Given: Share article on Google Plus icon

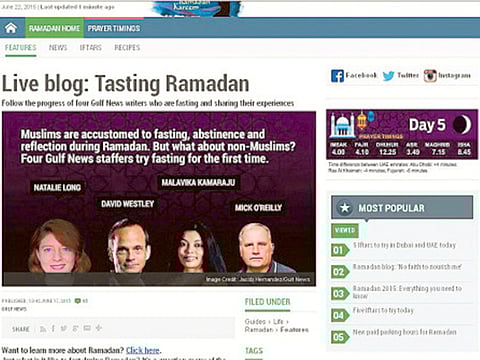Looking at the screenshot, I should pos(75,329).
